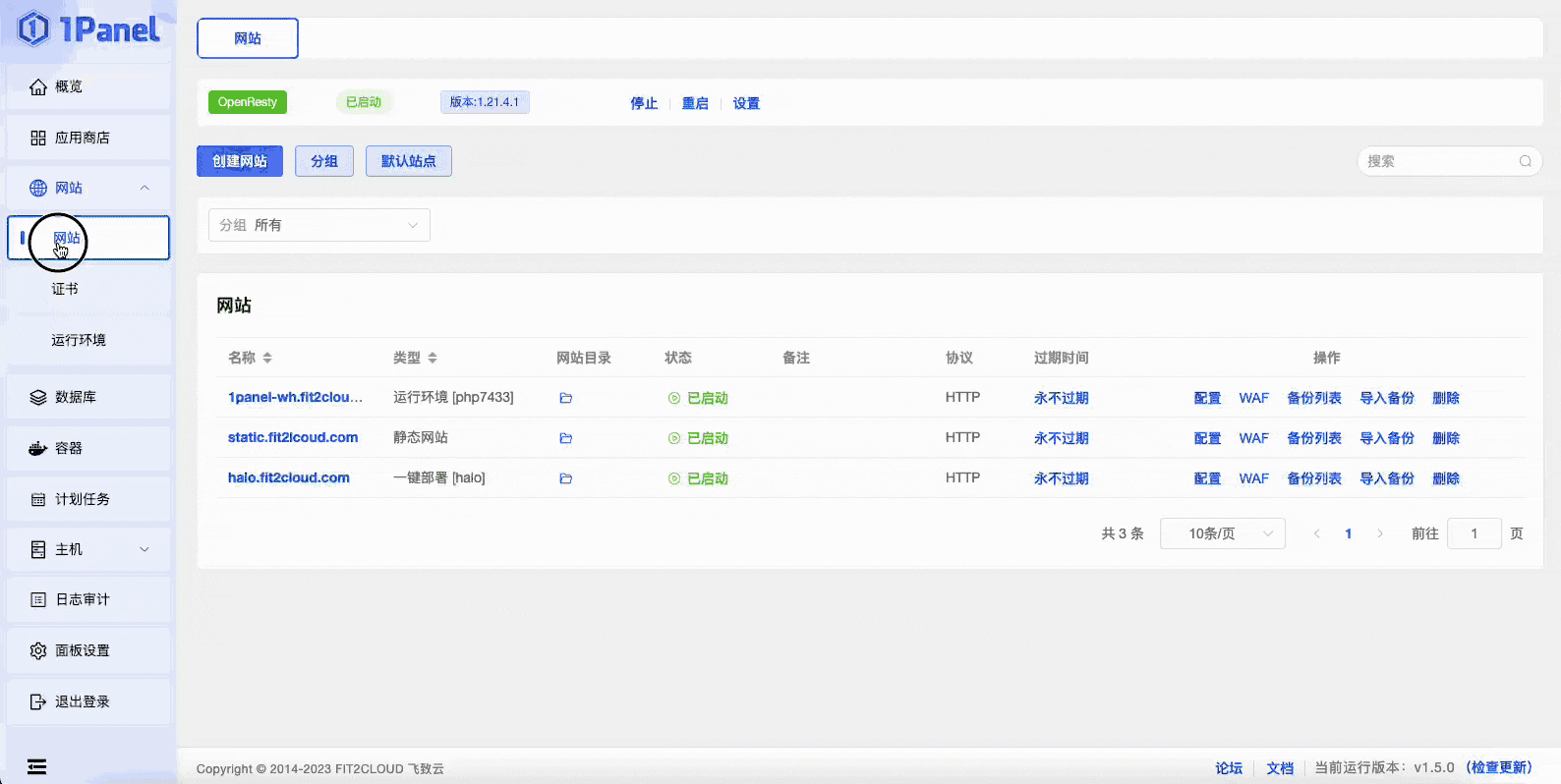Open OpenResty 设置 settings
This screenshot has width=1561, height=784.
click(746, 103)
